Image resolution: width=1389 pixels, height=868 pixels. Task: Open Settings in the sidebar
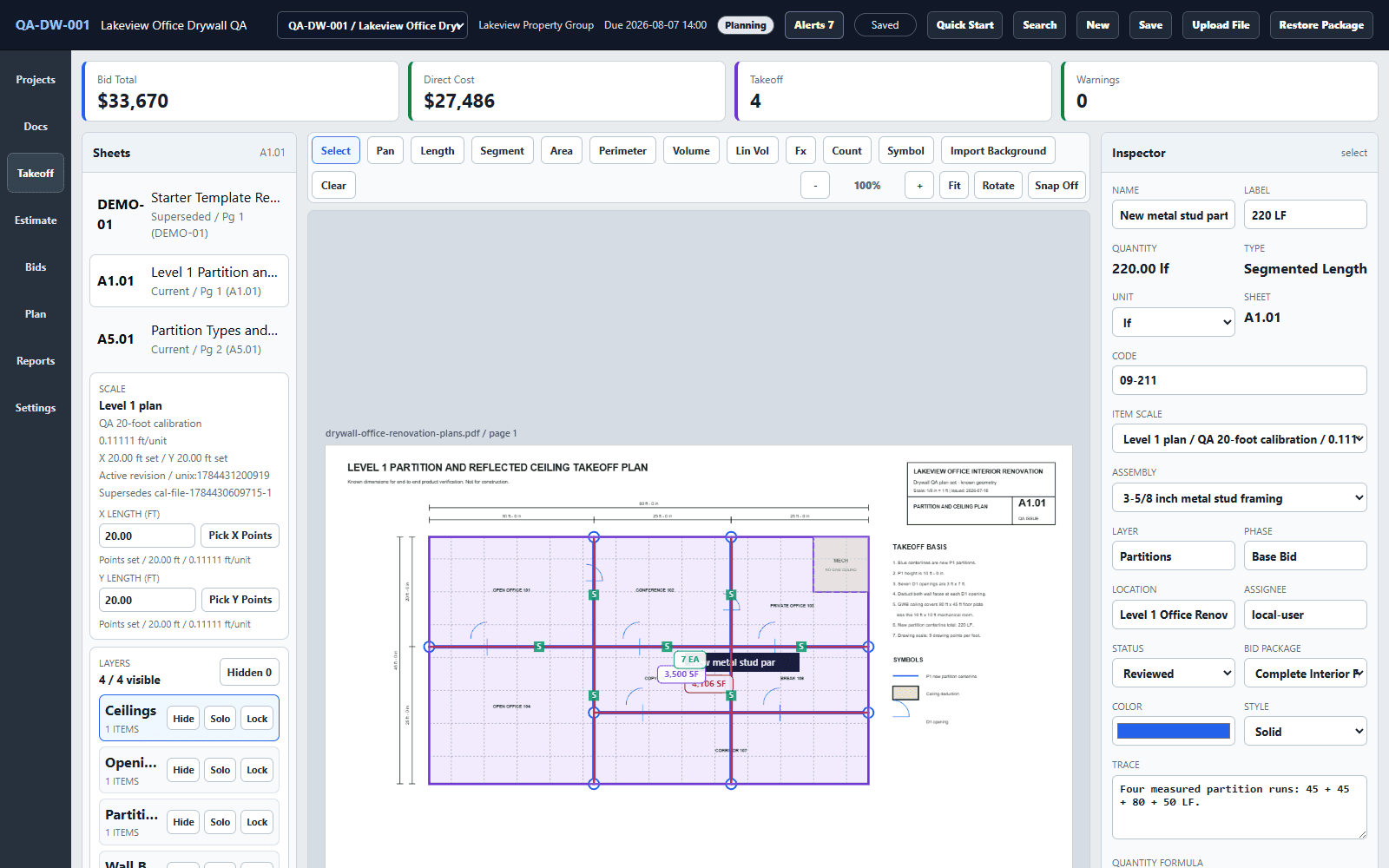36,408
